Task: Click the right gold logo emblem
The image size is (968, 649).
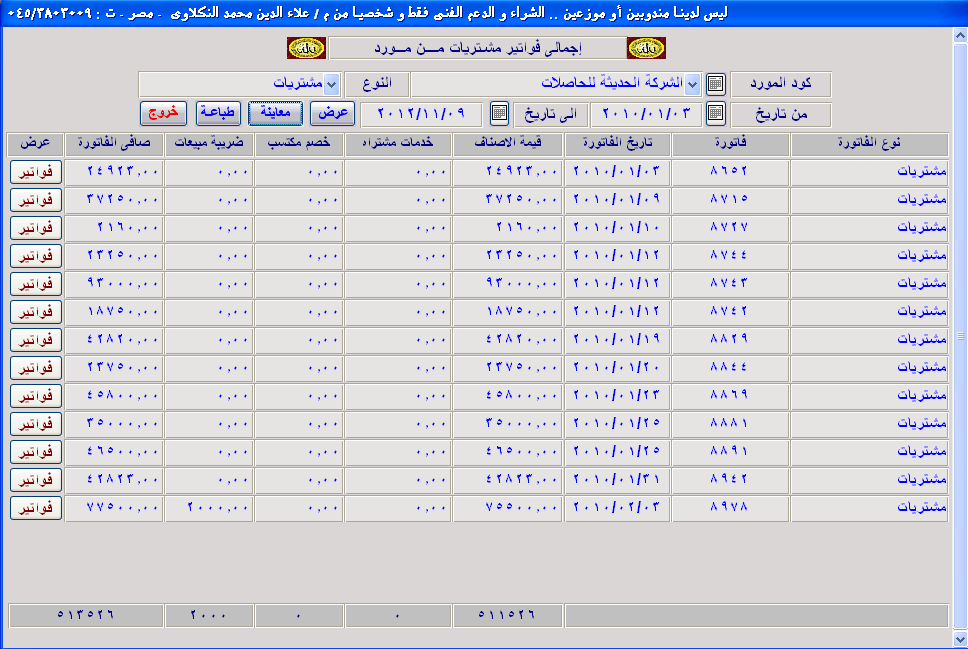Action: point(646,48)
